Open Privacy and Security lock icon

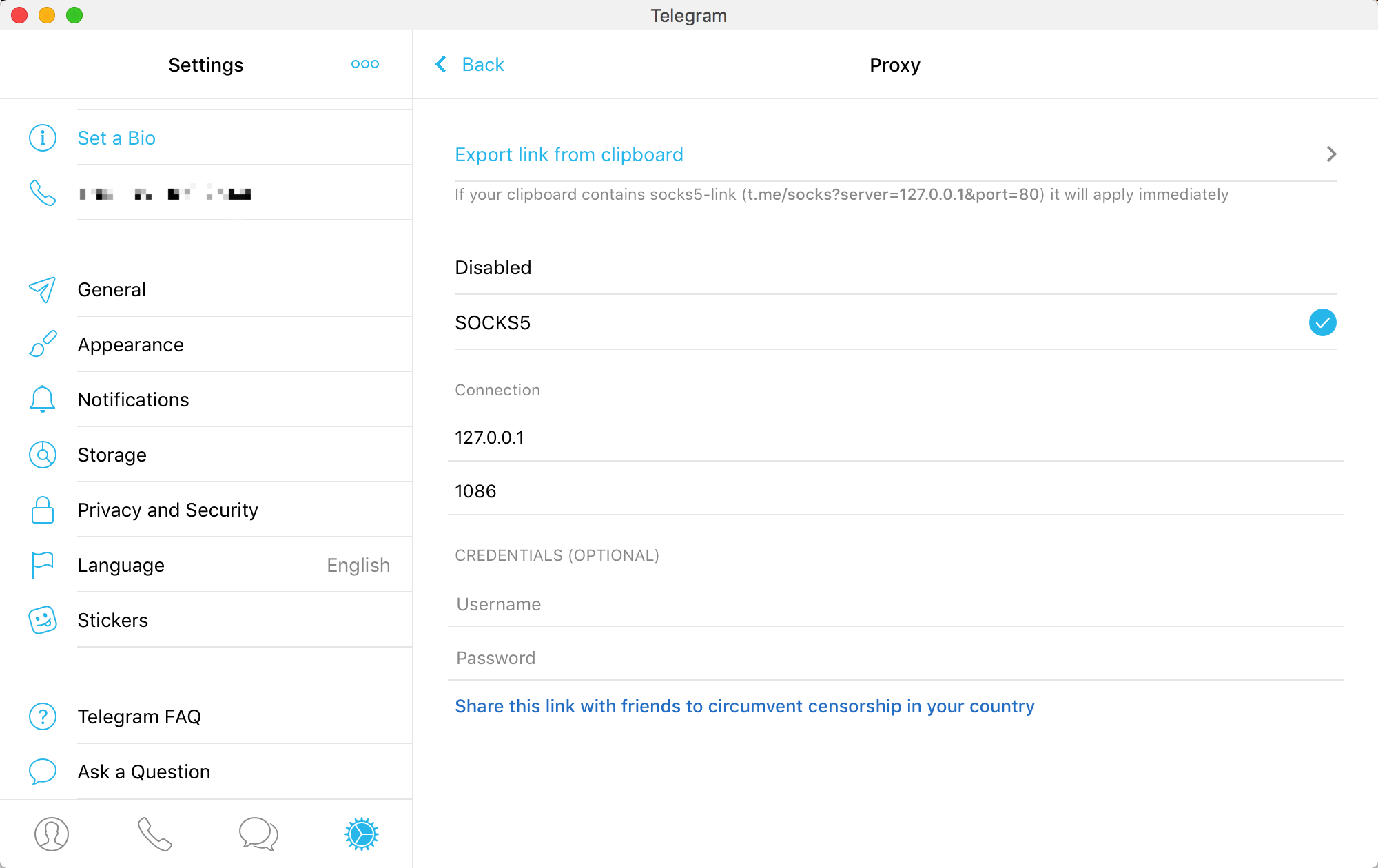coord(42,510)
